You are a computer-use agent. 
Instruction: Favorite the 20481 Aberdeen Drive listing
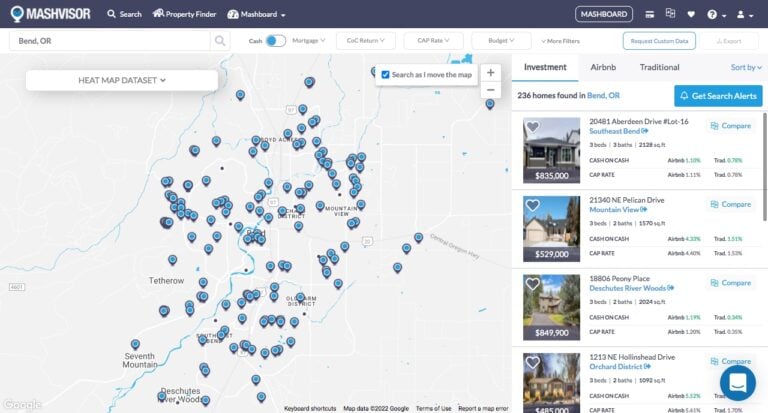[533, 127]
